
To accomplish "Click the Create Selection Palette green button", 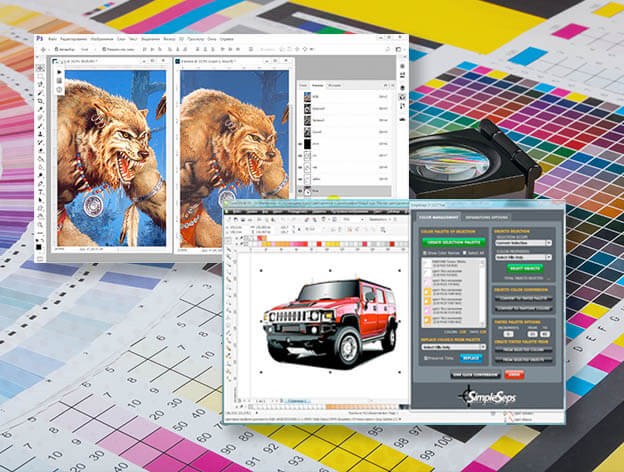I will [x=453, y=243].
